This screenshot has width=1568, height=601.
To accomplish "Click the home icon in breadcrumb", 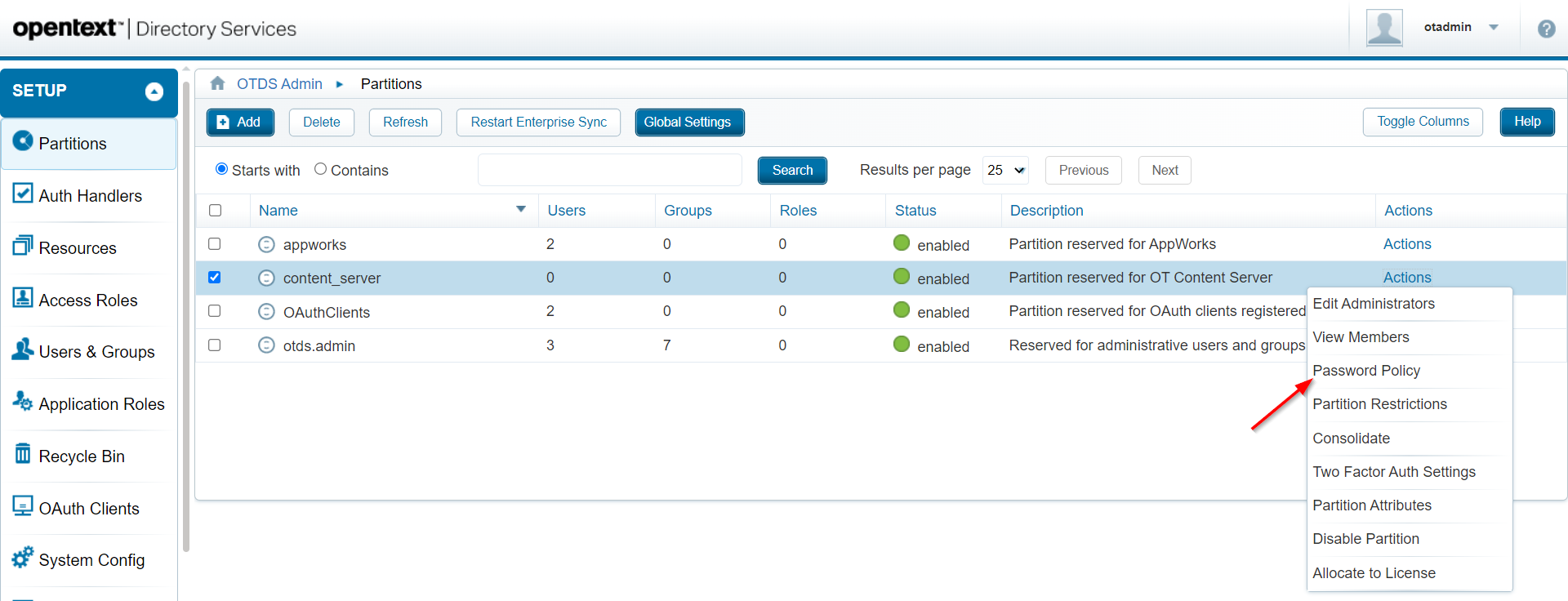I will (x=217, y=83).
